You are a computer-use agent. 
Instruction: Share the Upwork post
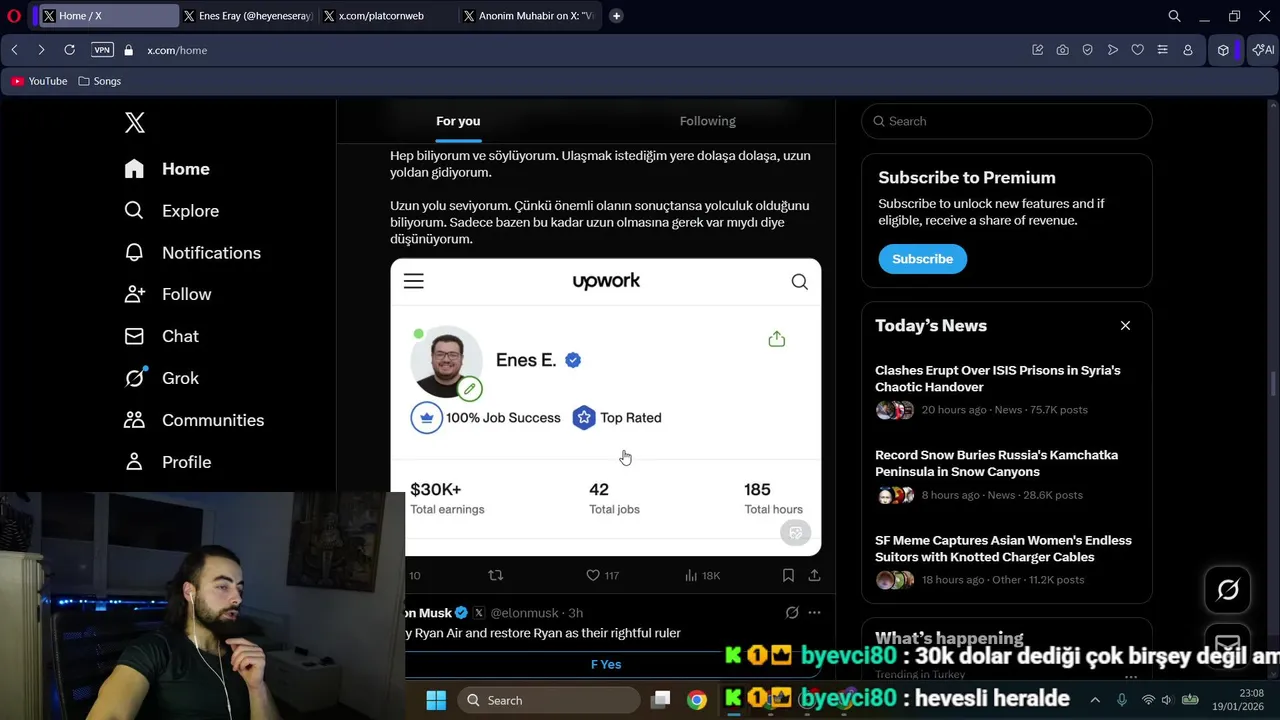pyautogui.click(x=814, y=575)
